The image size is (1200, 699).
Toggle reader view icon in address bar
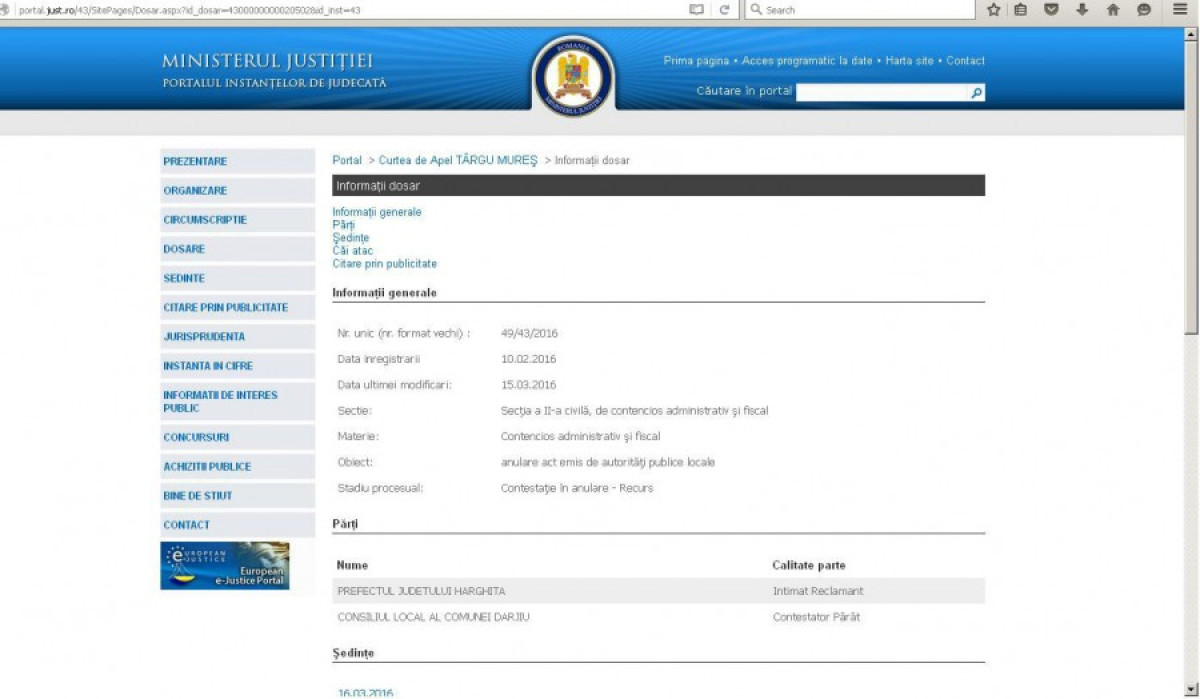(x=696, y=10)
